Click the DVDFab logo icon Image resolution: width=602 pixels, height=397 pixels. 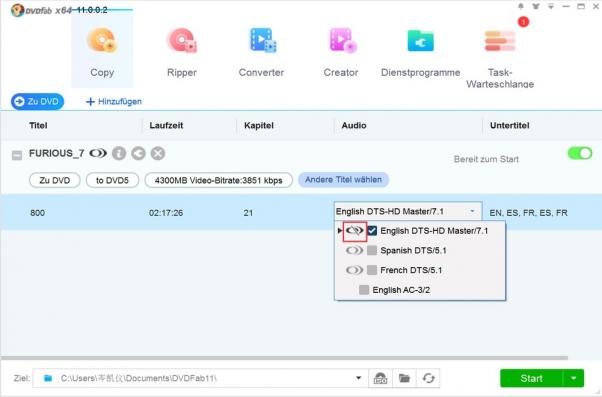[x=17, y=10]
